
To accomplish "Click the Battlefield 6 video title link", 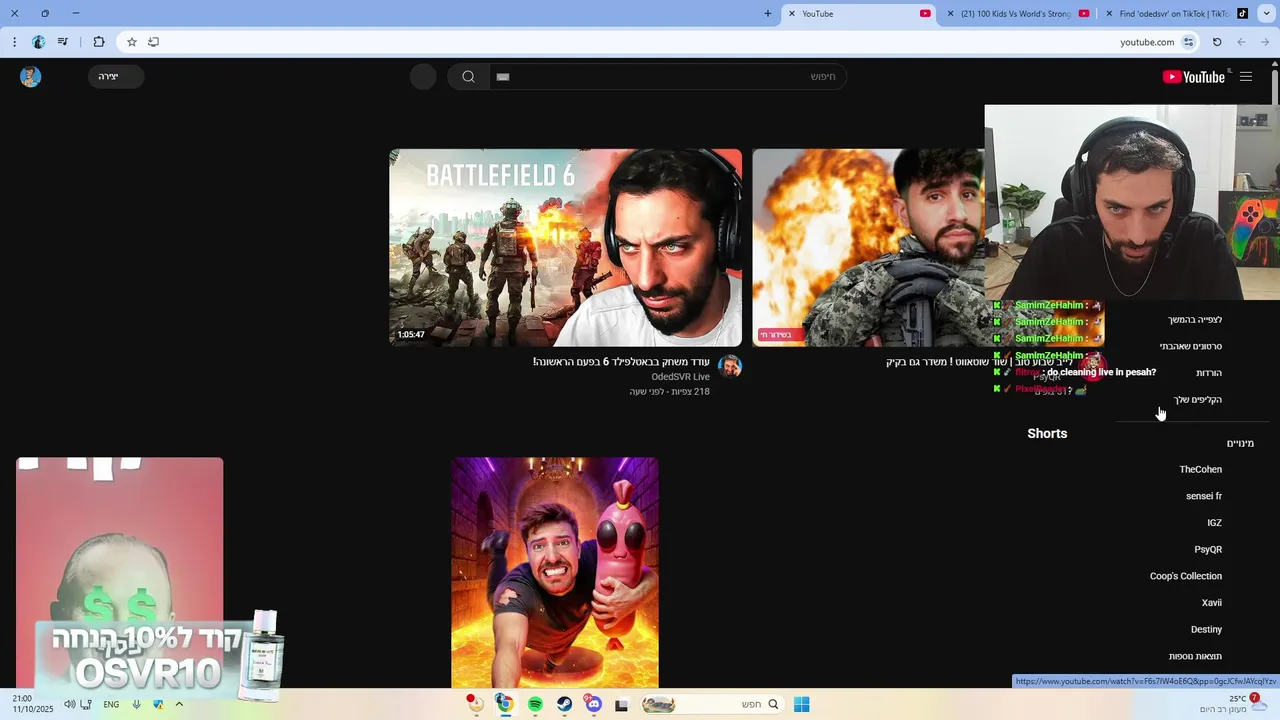I will 621,362.
